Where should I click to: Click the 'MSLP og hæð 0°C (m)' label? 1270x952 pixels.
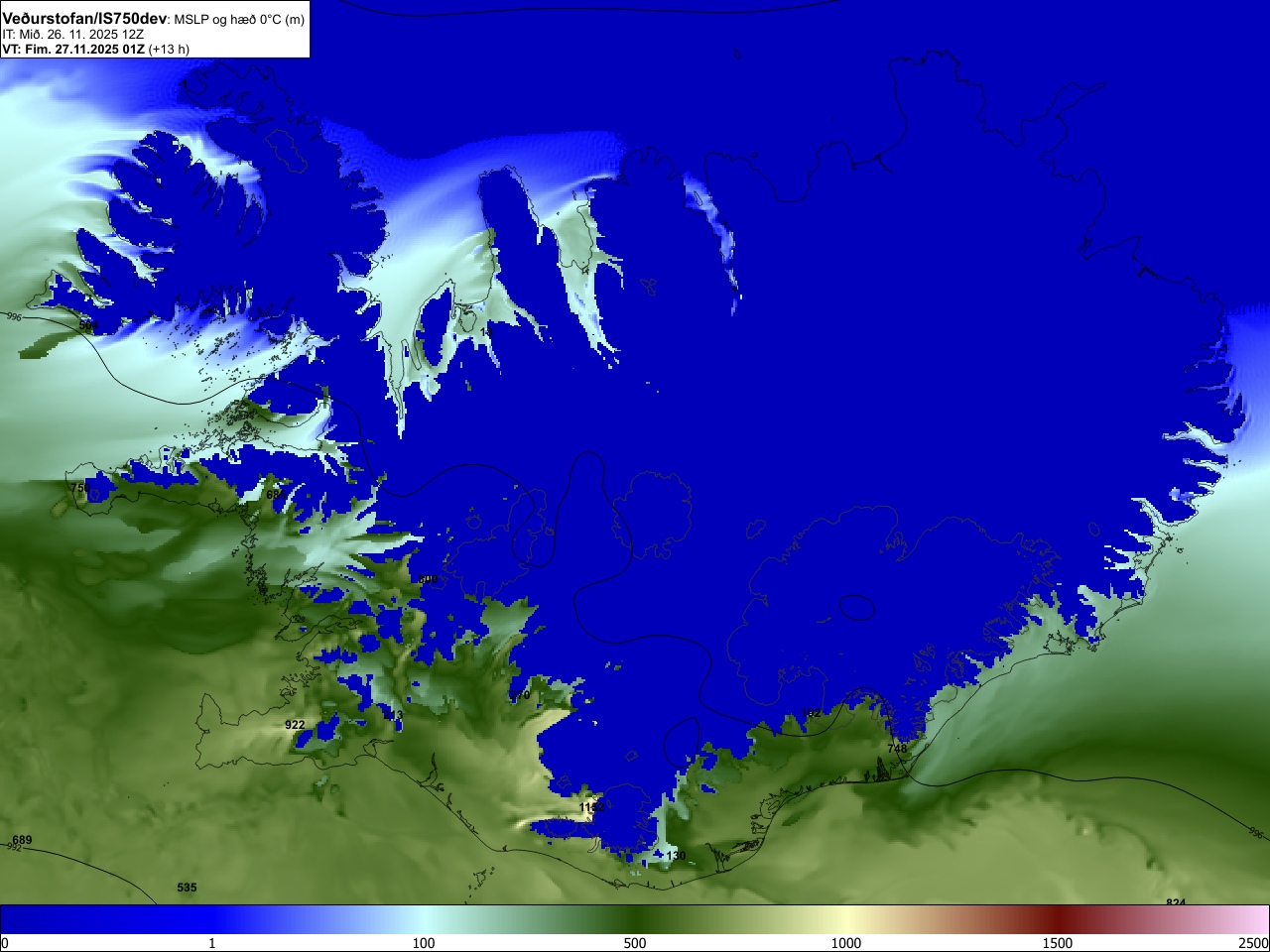pos(239,19)
